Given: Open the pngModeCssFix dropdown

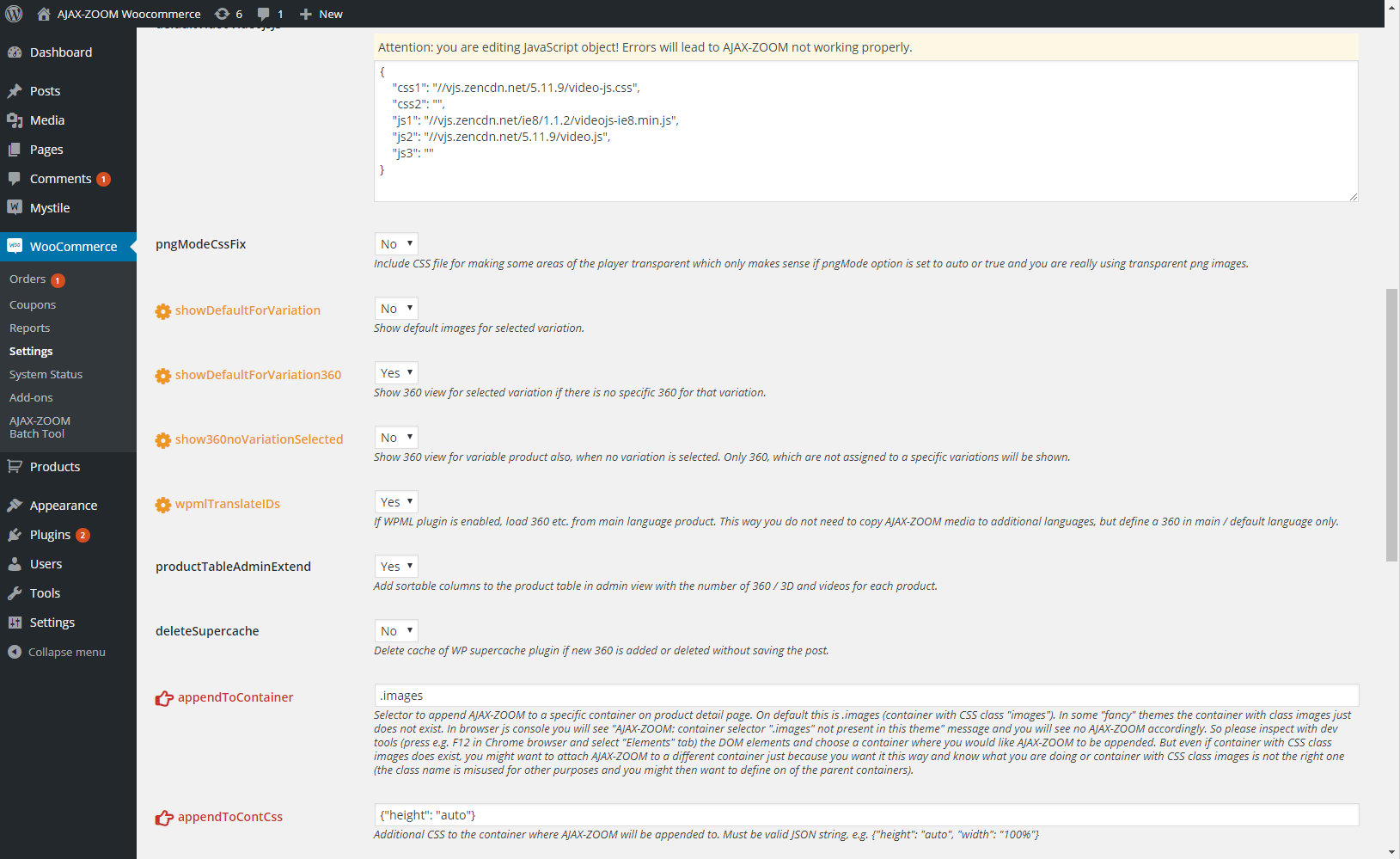Looking at the screenshot, I should 396,243.
